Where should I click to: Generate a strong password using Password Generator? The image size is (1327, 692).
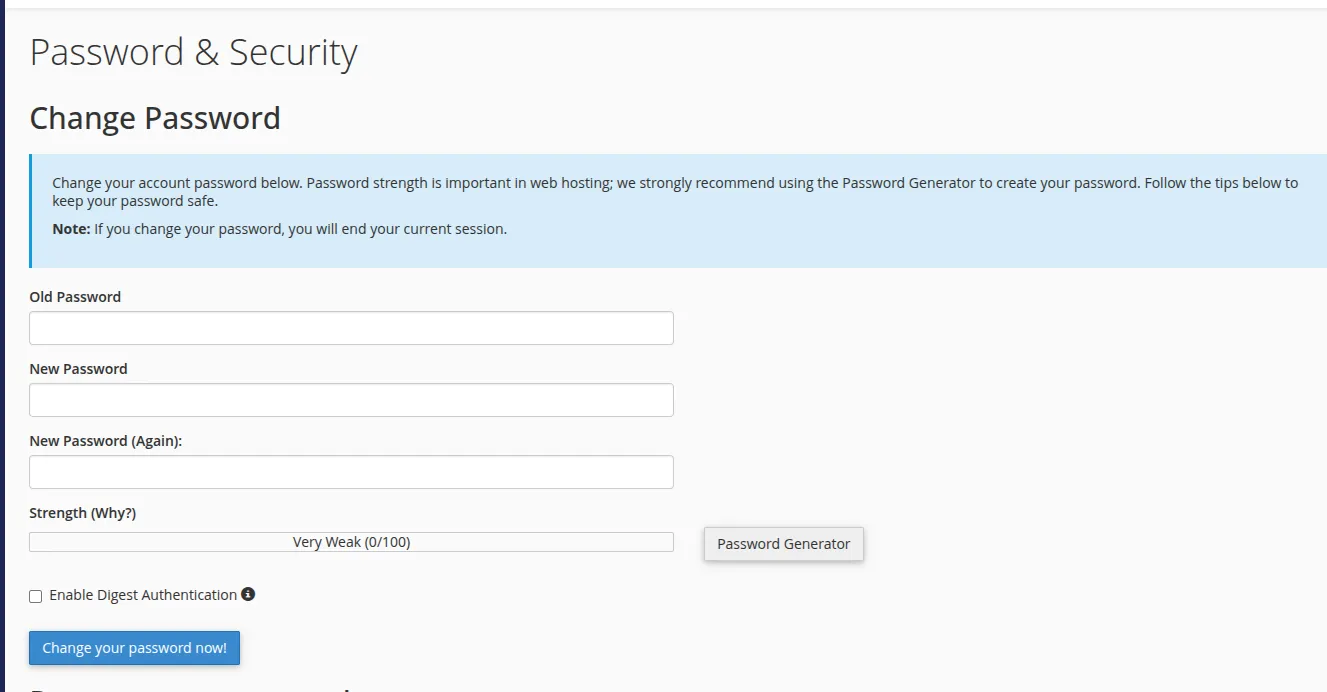tap(783, 544)
